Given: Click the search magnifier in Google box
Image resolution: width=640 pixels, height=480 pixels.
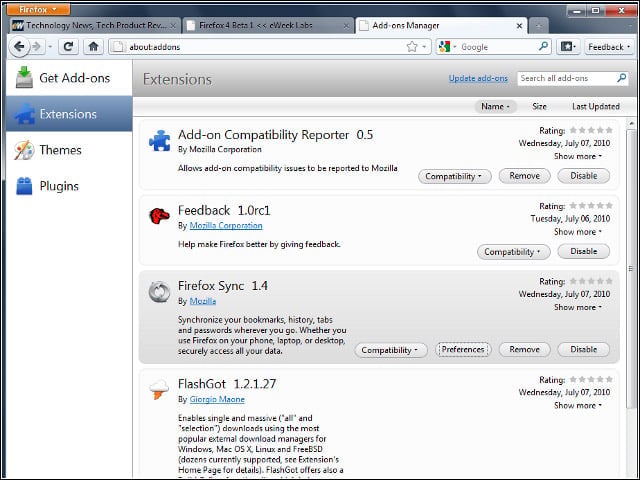Looking at the screenshot, I should [543, 47].
